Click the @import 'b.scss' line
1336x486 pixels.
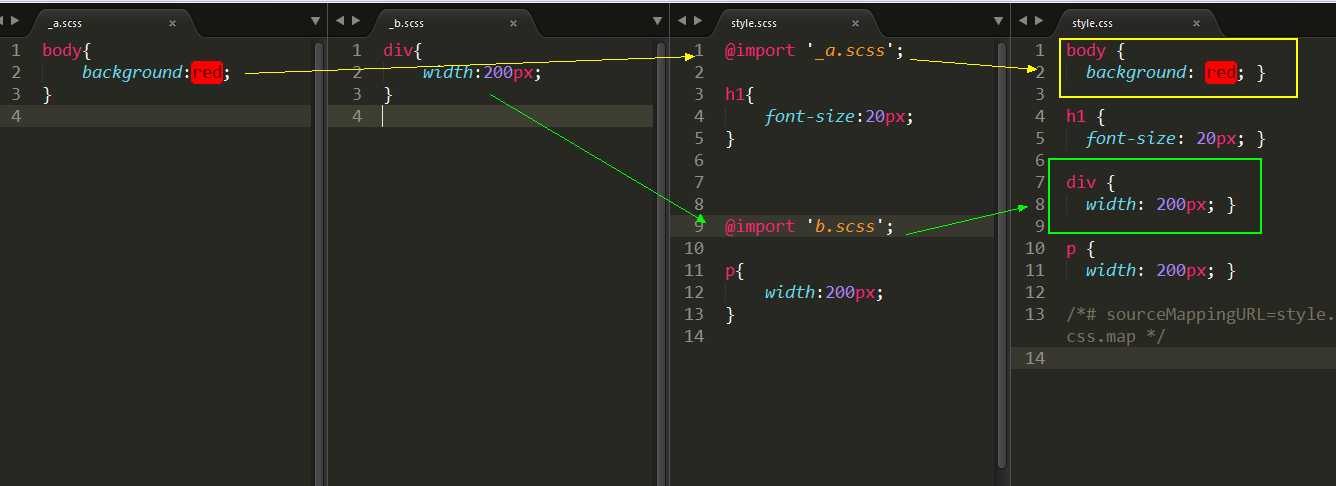coord(809,226)
